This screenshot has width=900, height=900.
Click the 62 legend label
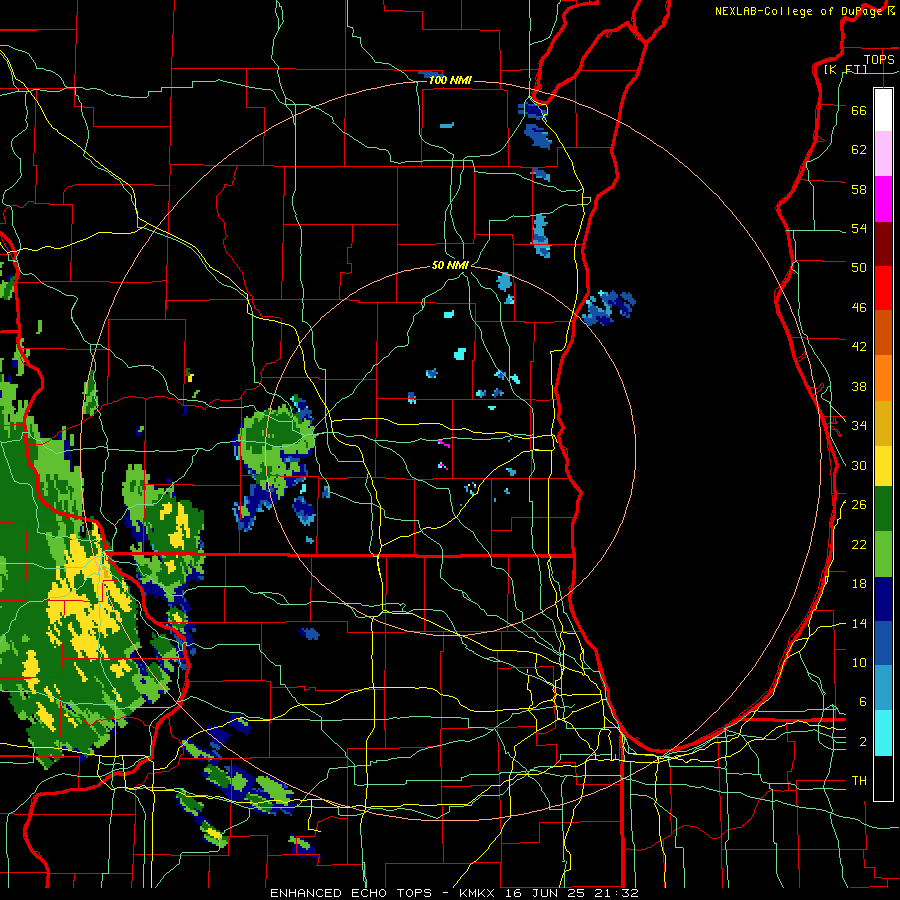coord(859,150)
